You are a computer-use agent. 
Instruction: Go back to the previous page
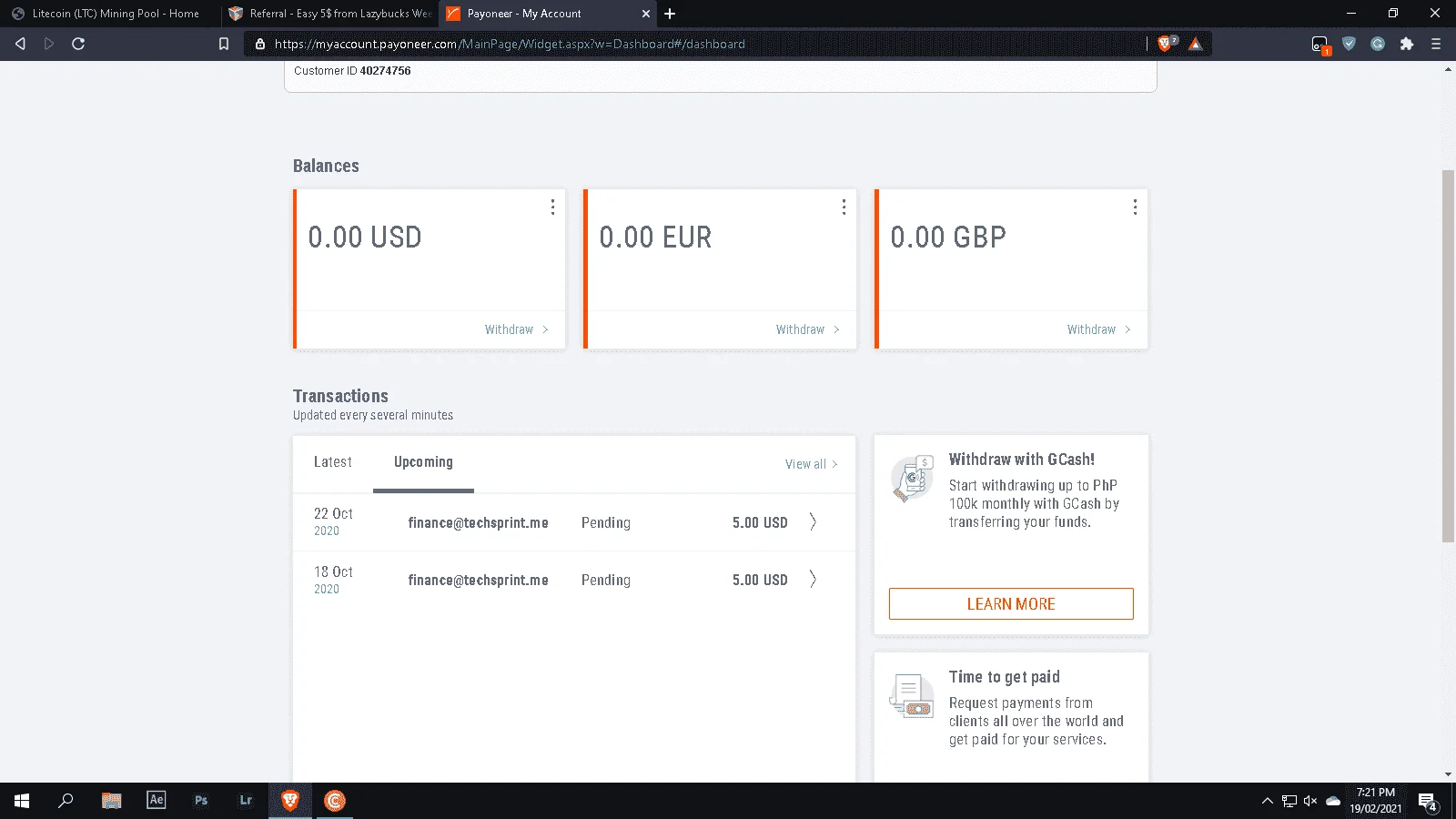click(x=20, y=44)
